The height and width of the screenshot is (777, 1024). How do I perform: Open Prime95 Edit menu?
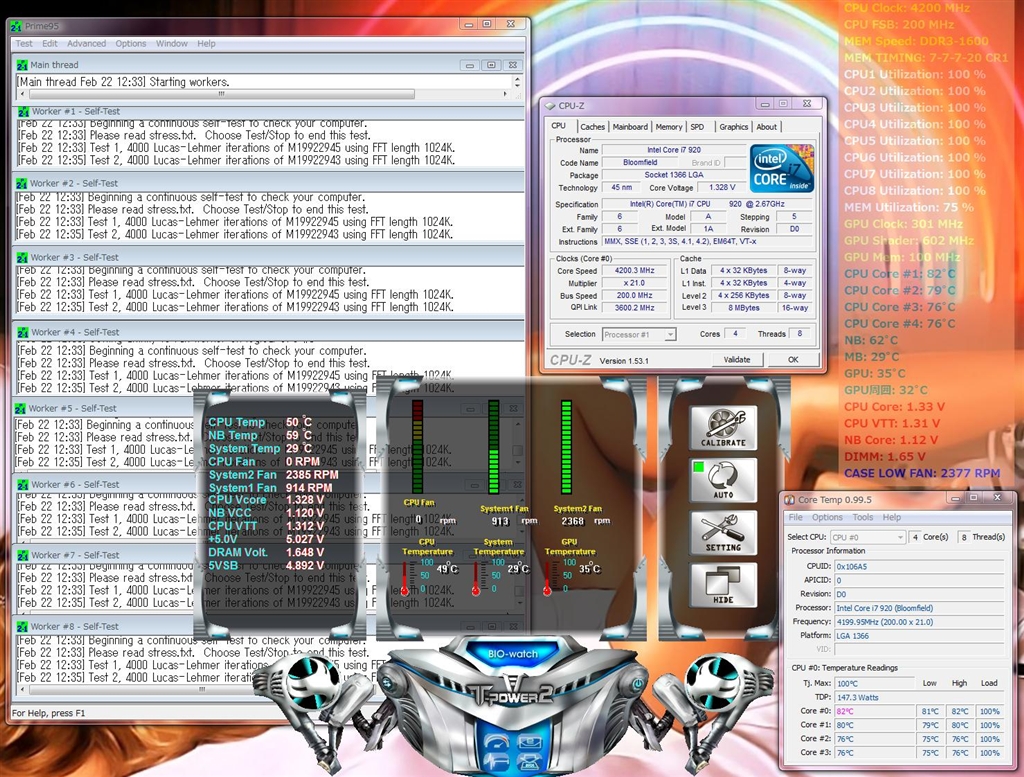(50, 44)
